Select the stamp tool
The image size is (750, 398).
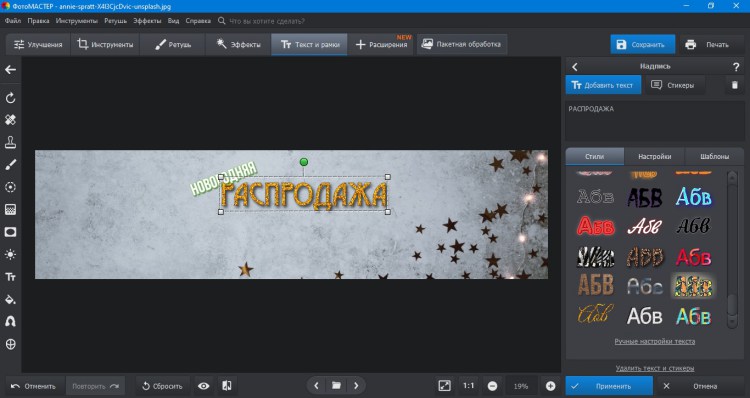10,142
